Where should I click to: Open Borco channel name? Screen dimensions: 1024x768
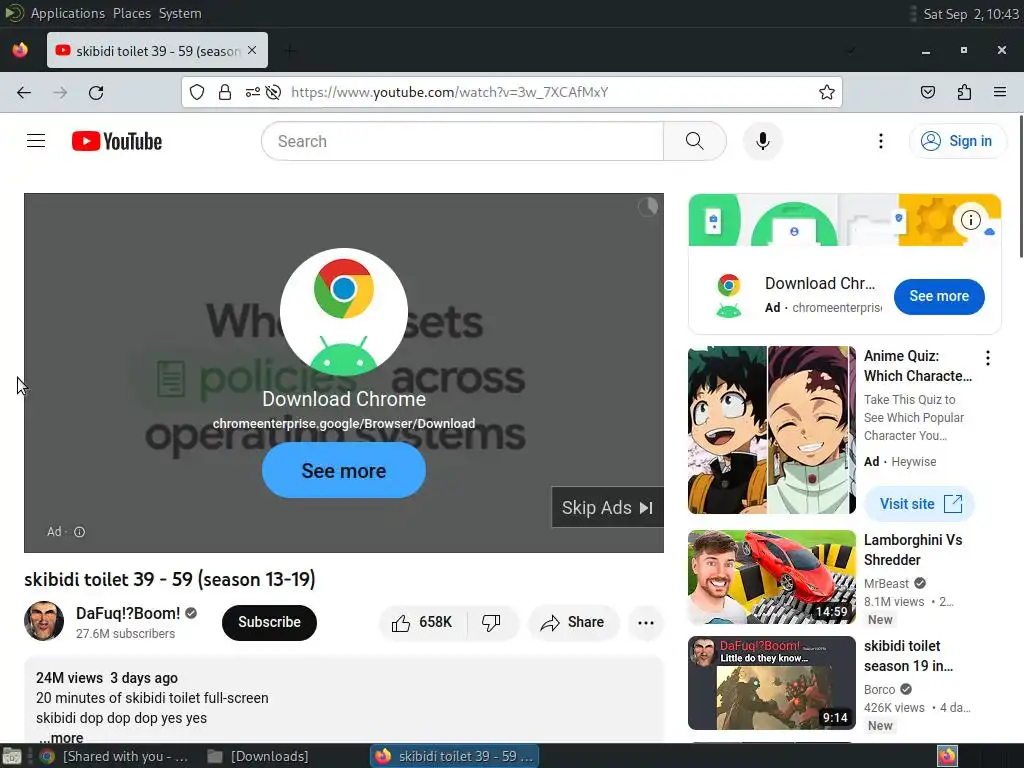click(880, 689)
